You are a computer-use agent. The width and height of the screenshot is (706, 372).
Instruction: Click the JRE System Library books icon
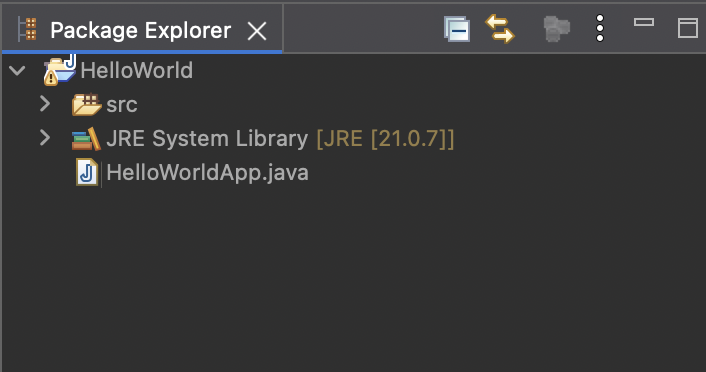pyautogui.click(x=86, y=139)
